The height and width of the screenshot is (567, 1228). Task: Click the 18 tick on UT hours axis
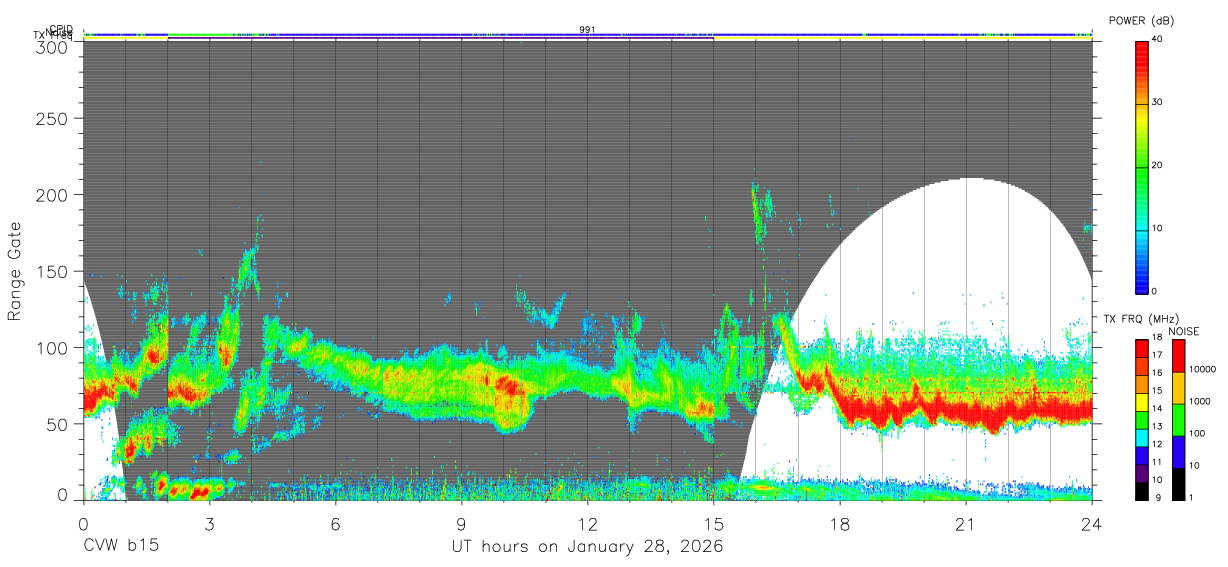click(x=839, y=524)
